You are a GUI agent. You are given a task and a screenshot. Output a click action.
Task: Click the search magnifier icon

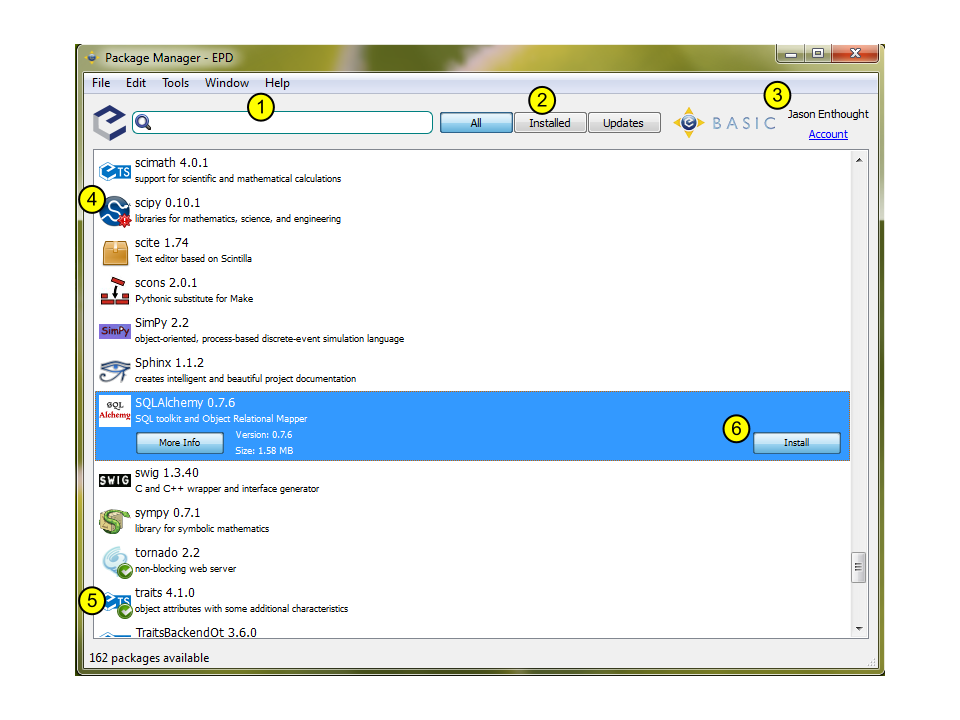pyautogui.click(x=143, y=121)
